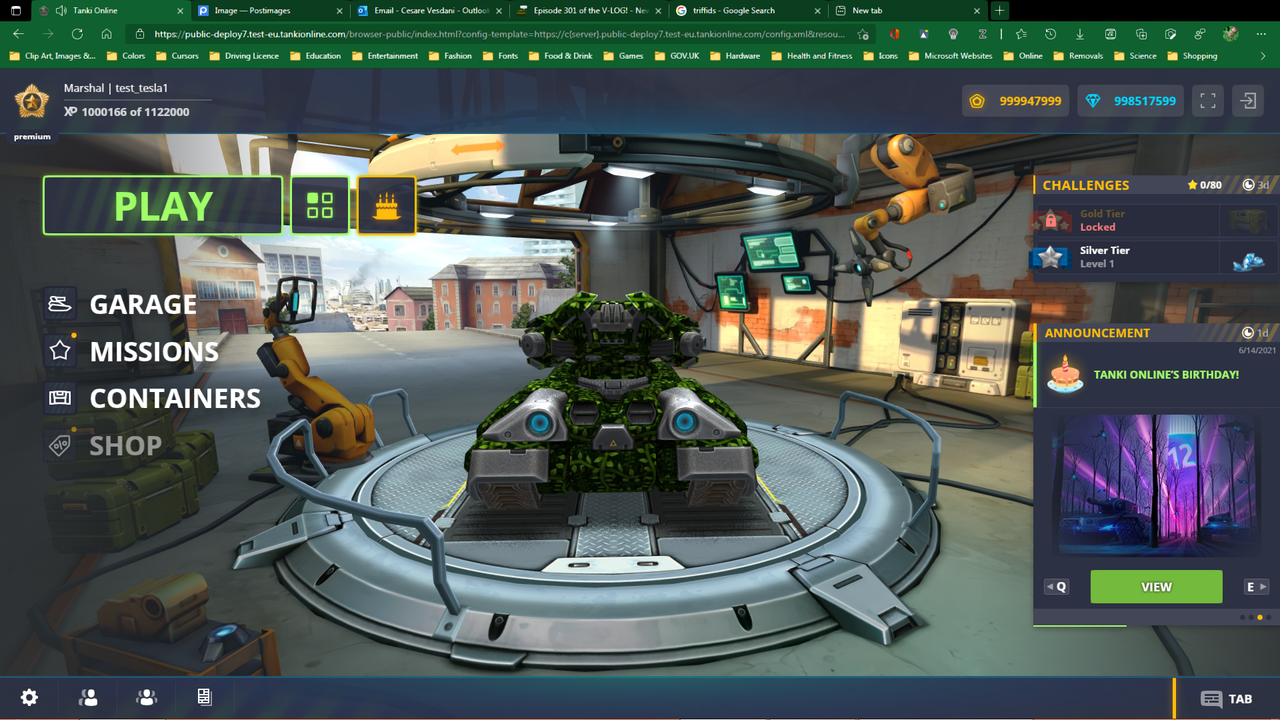
Task: Open the battle modes grid icon
Action: coord(320,206)
